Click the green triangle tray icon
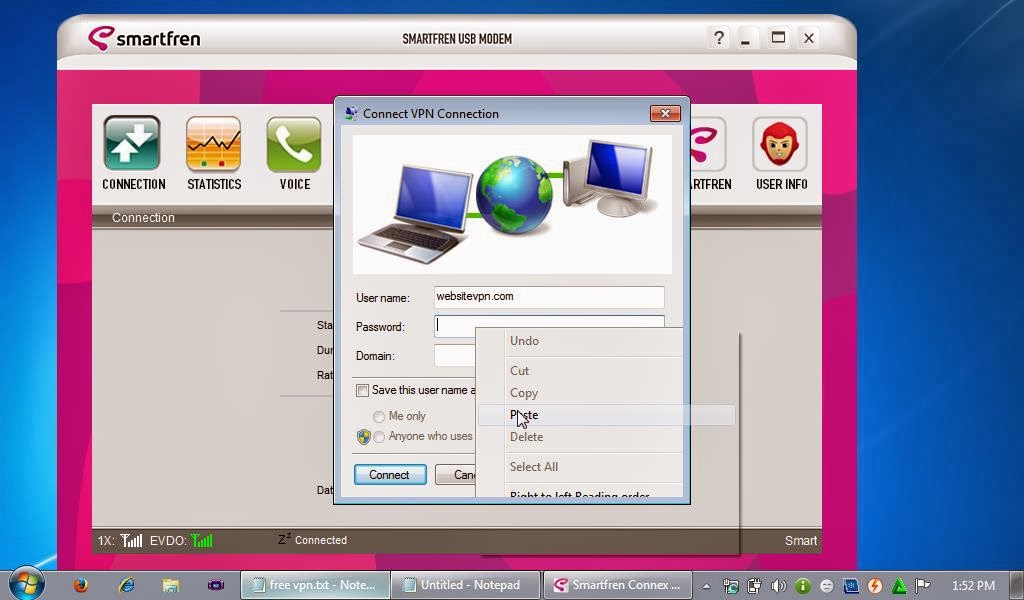This screenshot has width=1024, height=600. click(899, 586)
